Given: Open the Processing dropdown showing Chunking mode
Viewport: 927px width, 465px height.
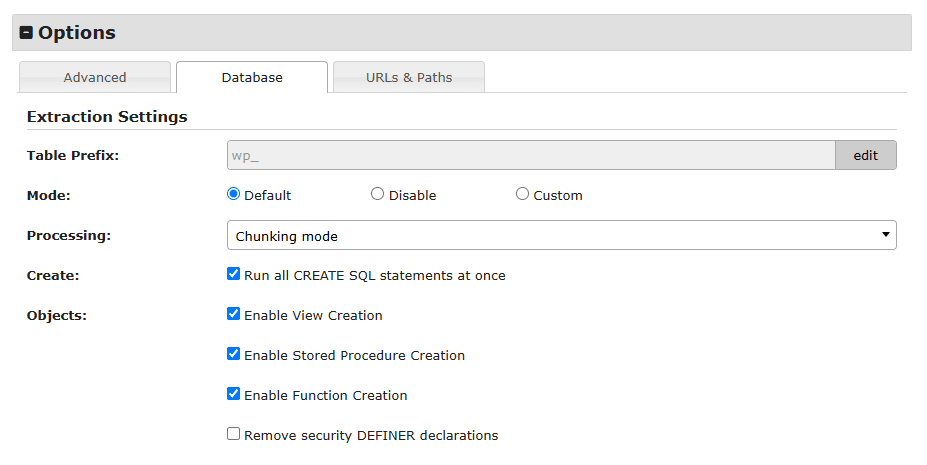Looking at the screenshot, I should [560, 235].
